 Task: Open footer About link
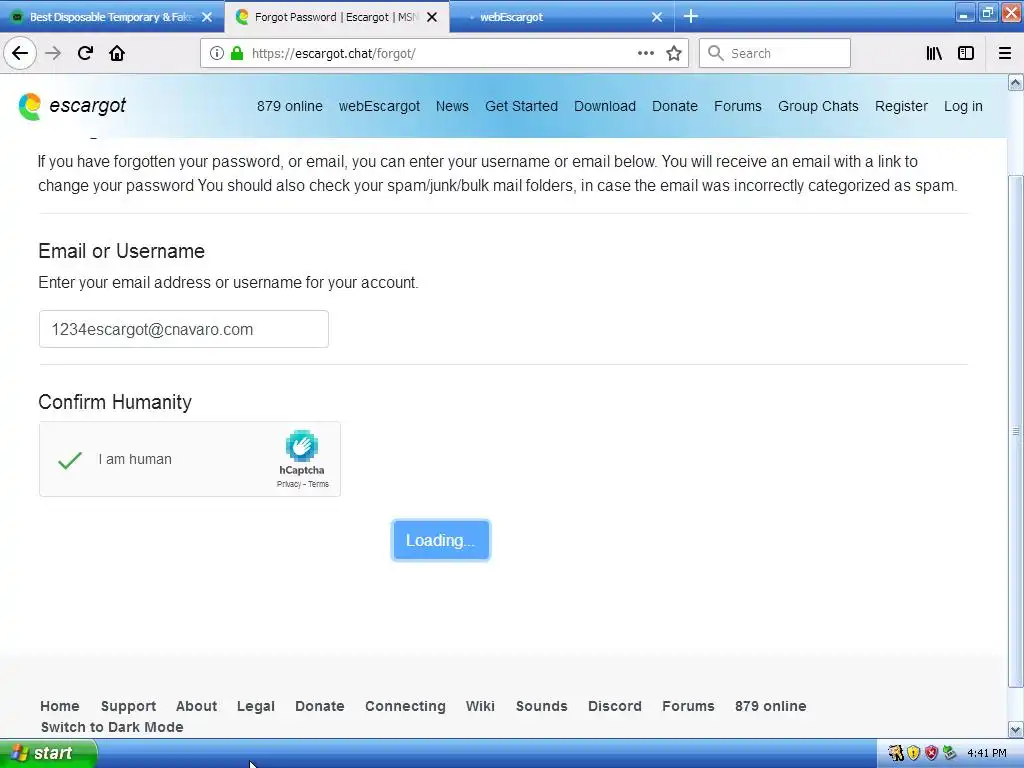196,706
